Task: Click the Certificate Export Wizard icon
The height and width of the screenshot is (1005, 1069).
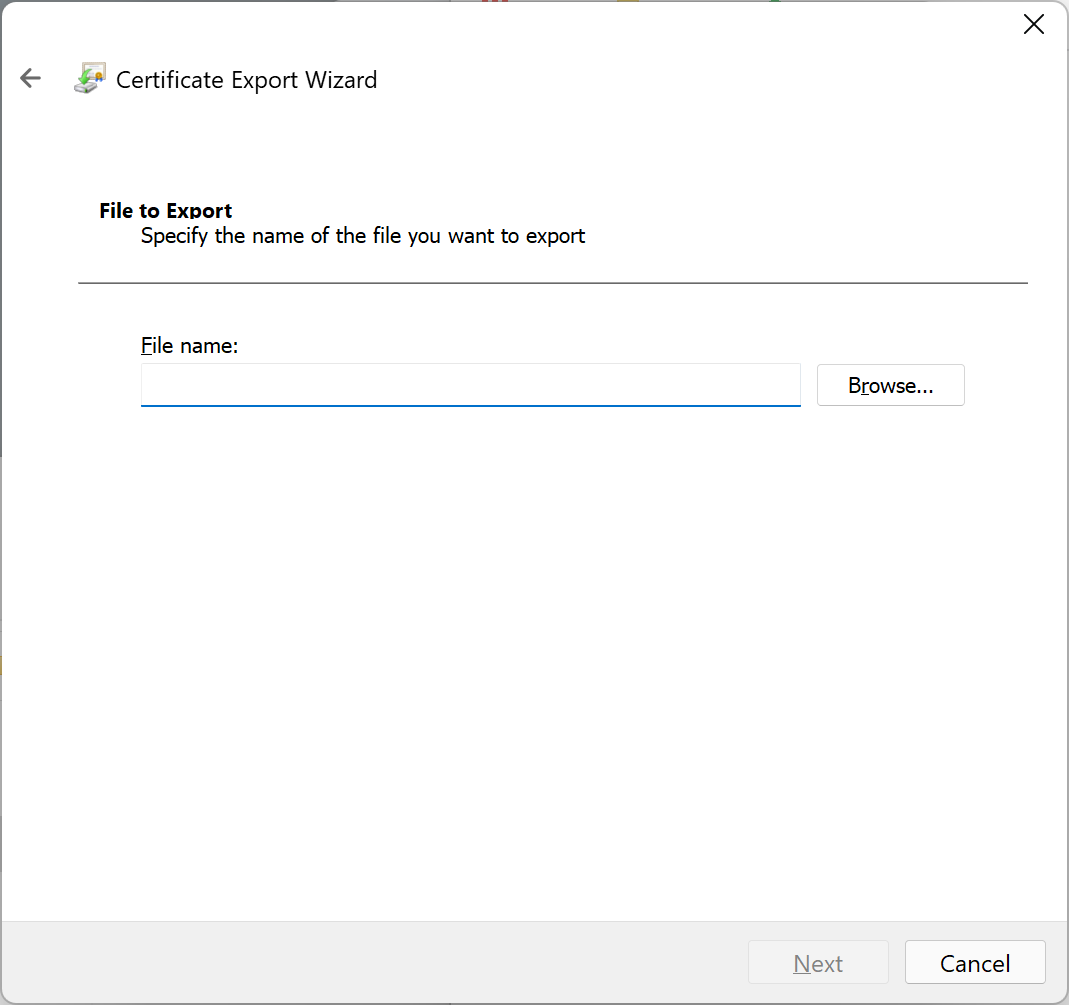Action: pos(90,78)
